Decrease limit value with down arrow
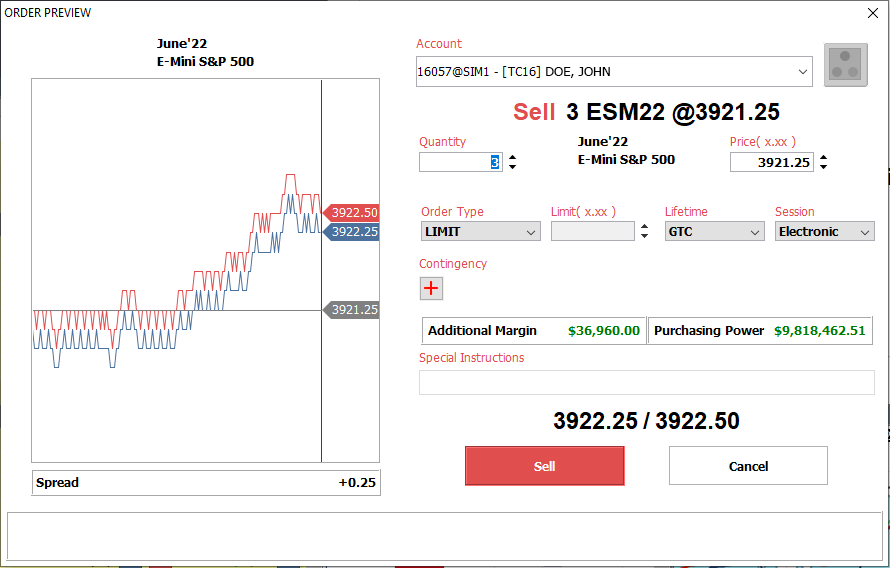This screenshot has width=890, height=568. 644,235
